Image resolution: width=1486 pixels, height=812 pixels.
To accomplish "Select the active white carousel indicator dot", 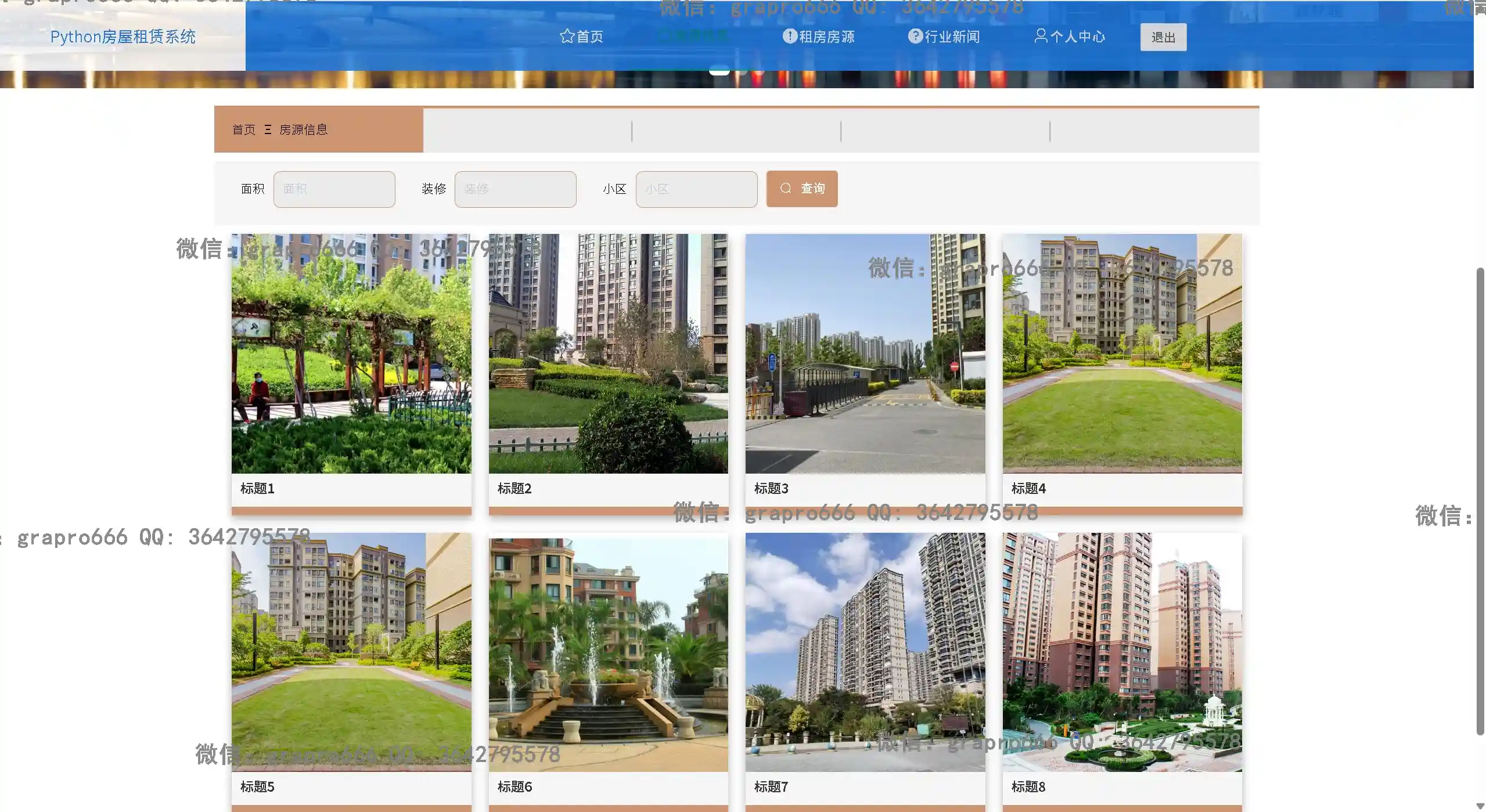I will tap(719, 72).
